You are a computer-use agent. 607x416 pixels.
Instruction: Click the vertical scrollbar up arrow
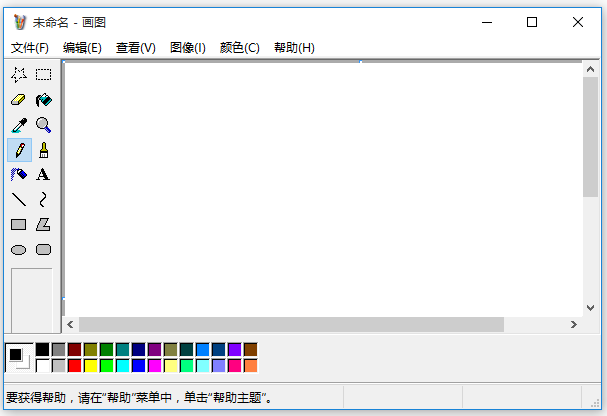coord(590,69)
